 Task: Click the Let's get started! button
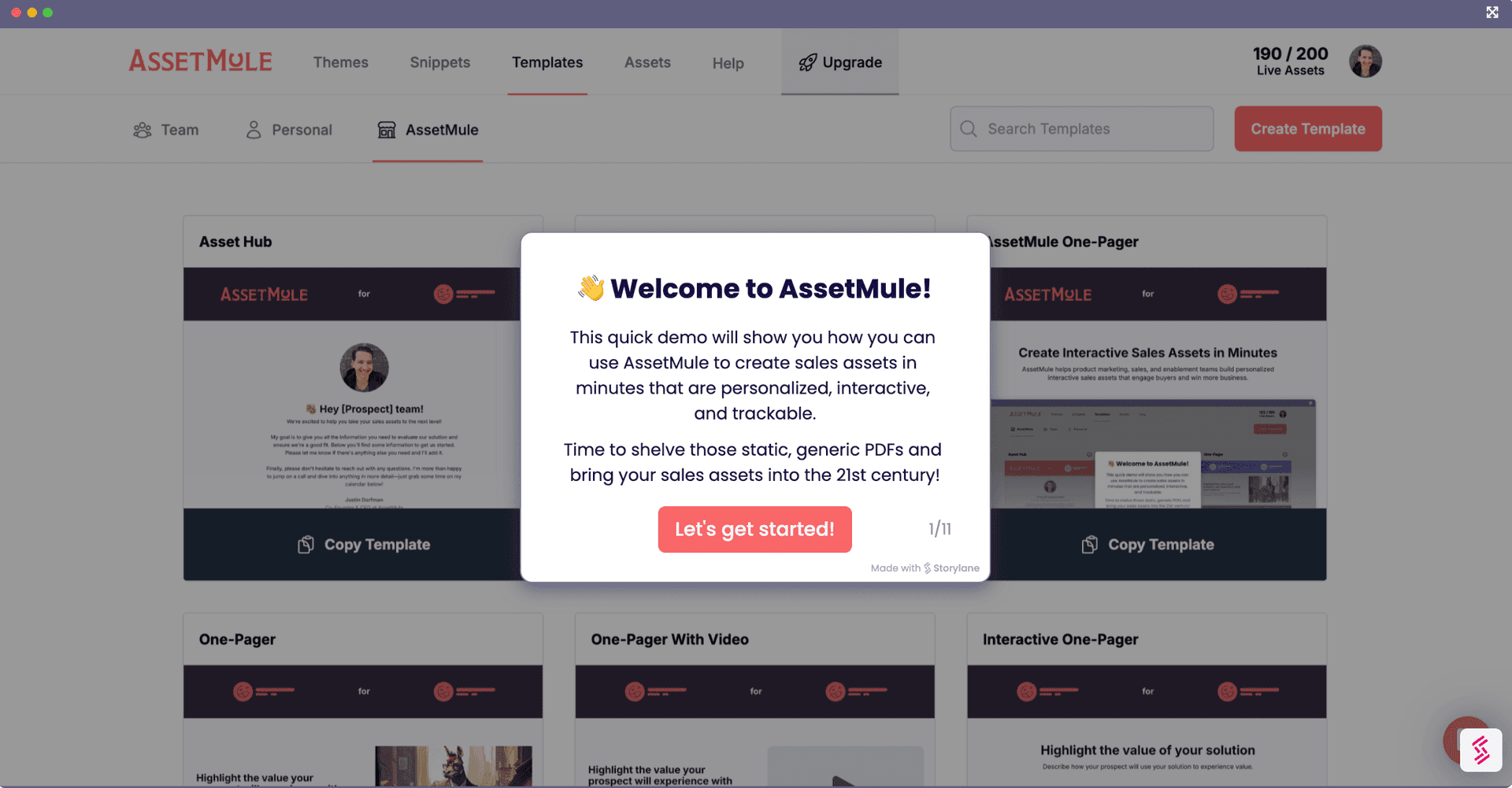(754, 529)
